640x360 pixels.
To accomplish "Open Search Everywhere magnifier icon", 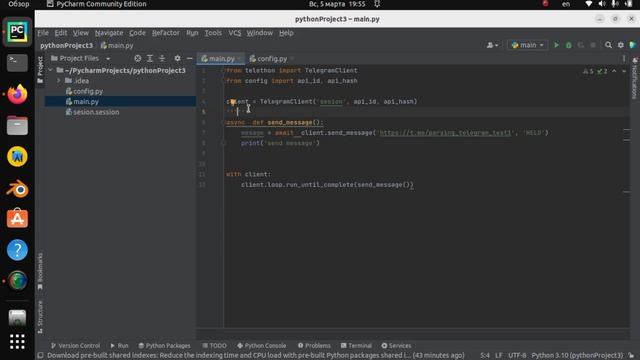I will 608,45.
